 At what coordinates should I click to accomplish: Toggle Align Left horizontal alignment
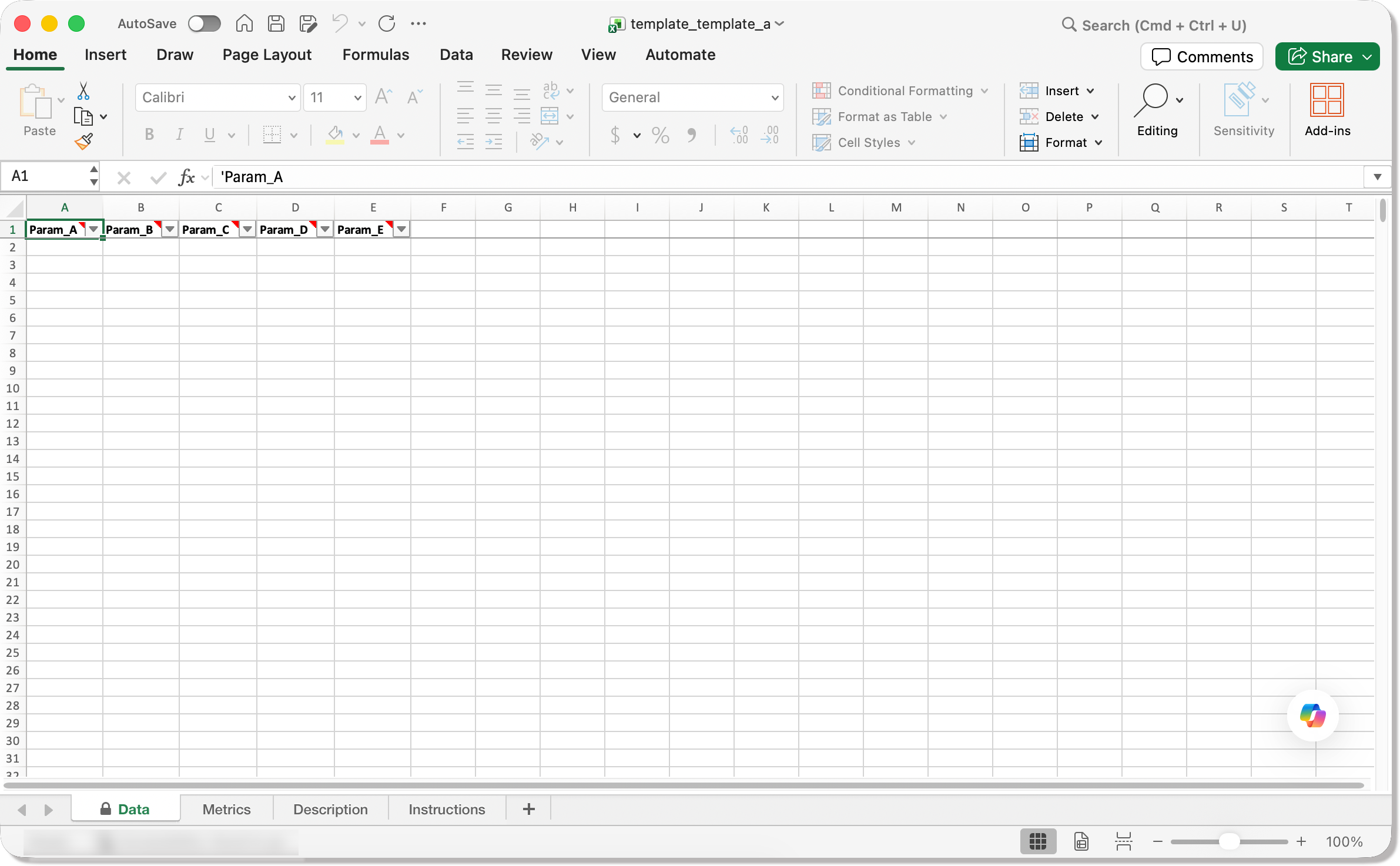465,116
